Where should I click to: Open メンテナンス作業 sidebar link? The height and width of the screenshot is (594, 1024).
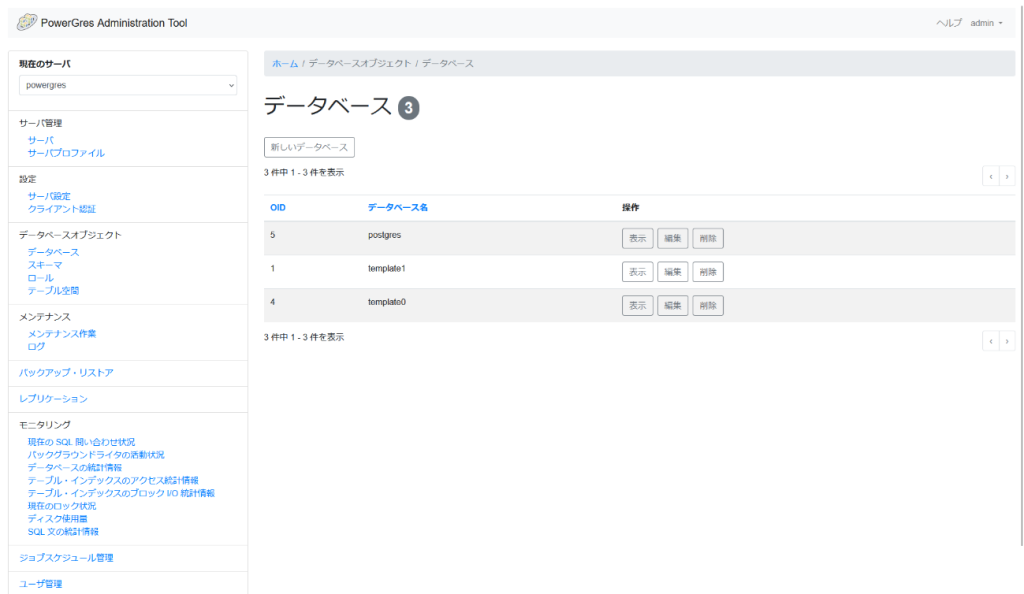61,334
